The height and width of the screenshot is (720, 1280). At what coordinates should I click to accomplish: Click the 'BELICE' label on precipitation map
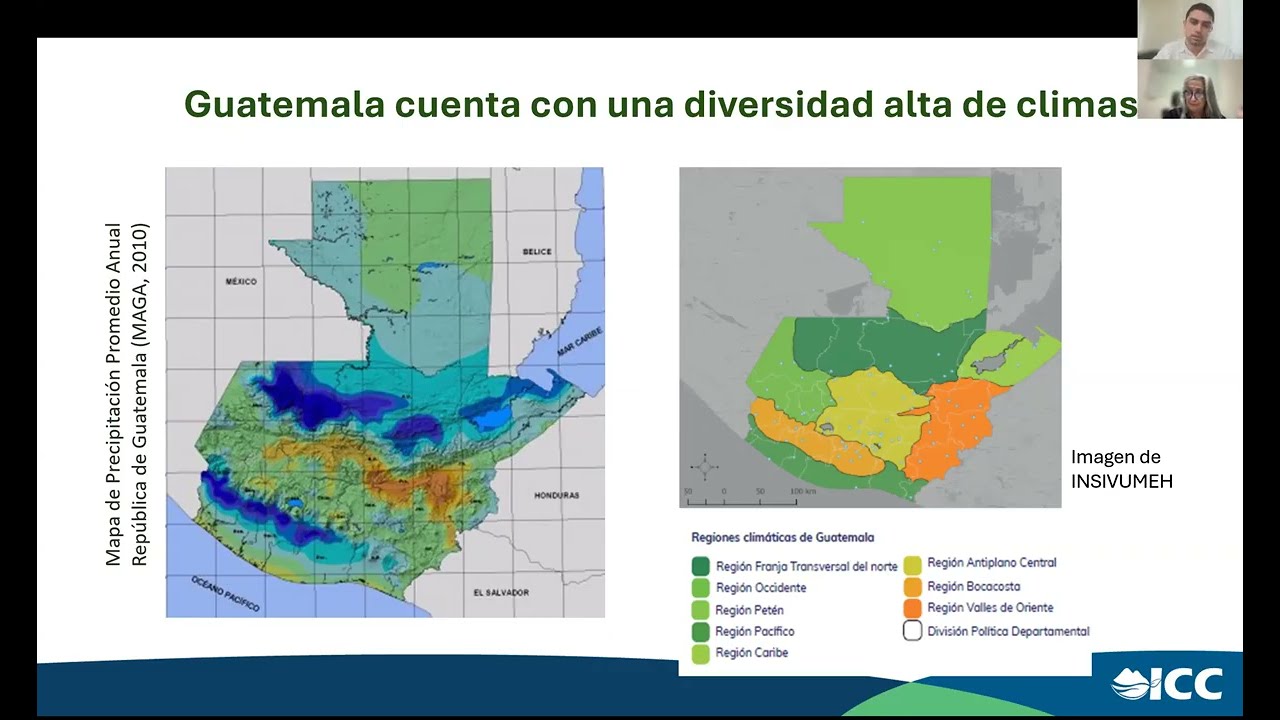point(537,252)
